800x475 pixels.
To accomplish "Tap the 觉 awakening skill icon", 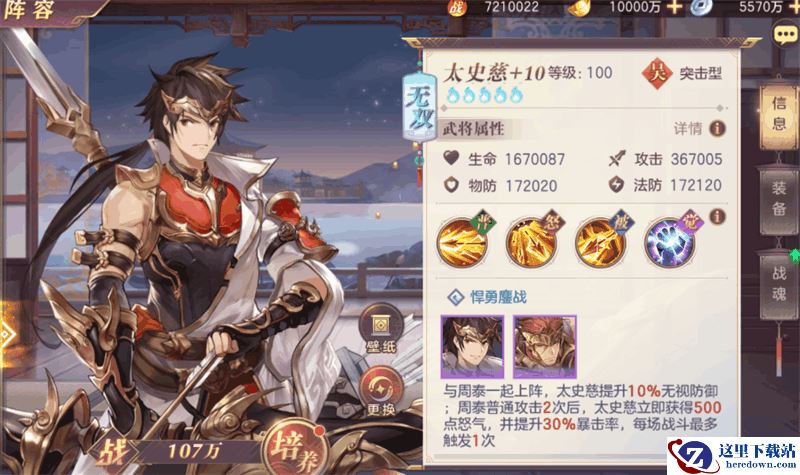I will [x=670, y=241].
